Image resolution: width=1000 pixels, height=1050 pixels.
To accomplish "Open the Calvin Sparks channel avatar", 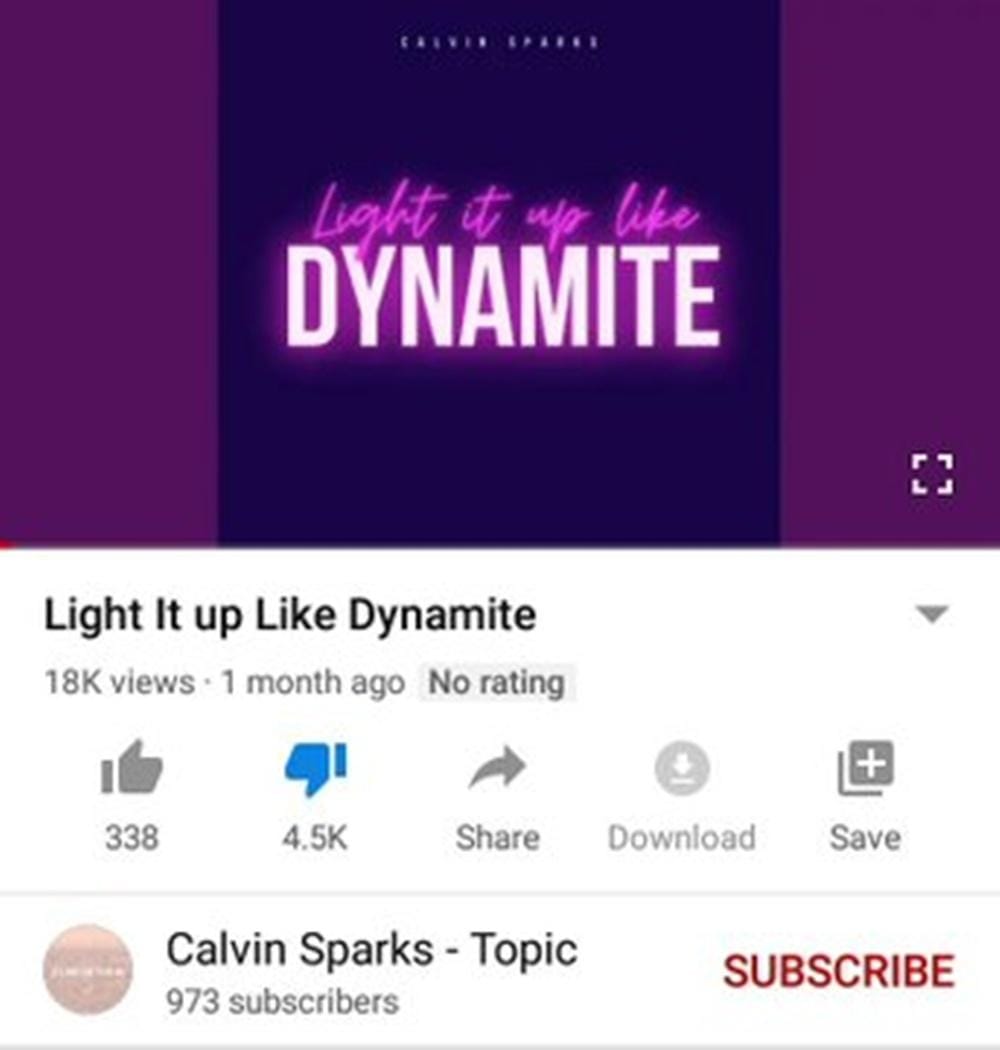I will pyautogui.click(x=88, y=970).
